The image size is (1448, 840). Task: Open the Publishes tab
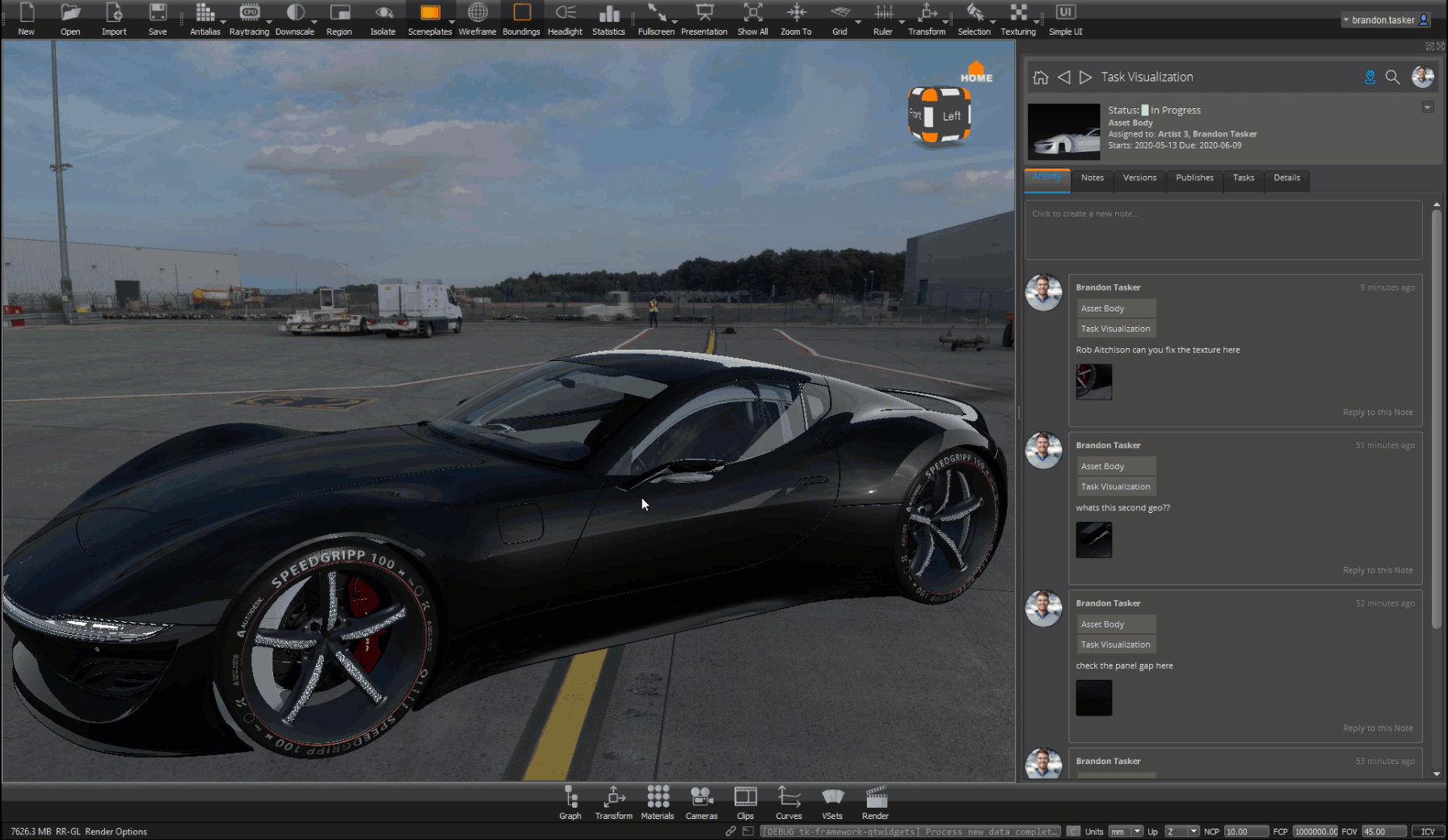(1194, 179)
